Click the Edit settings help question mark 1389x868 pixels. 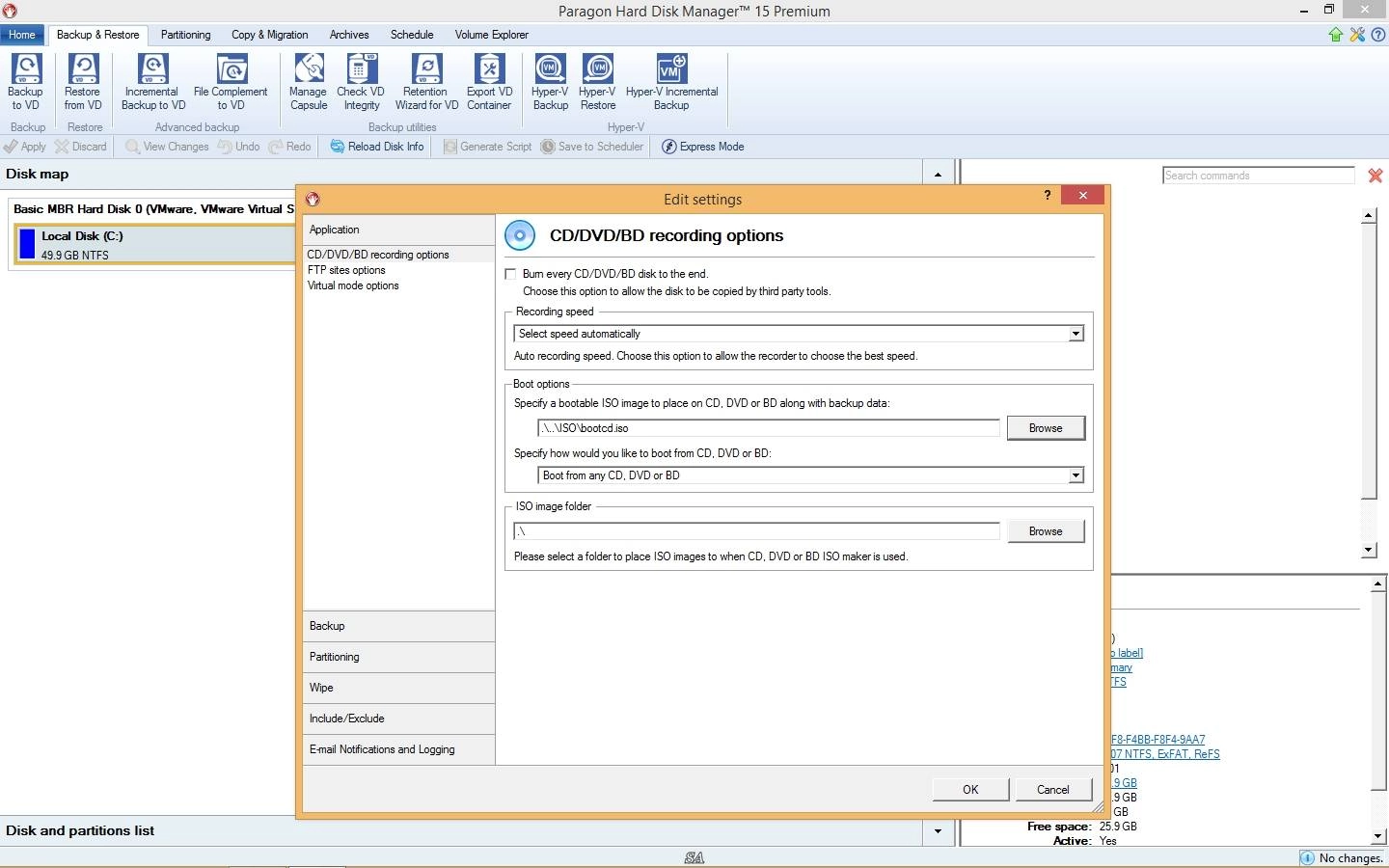pos(1048,196)
